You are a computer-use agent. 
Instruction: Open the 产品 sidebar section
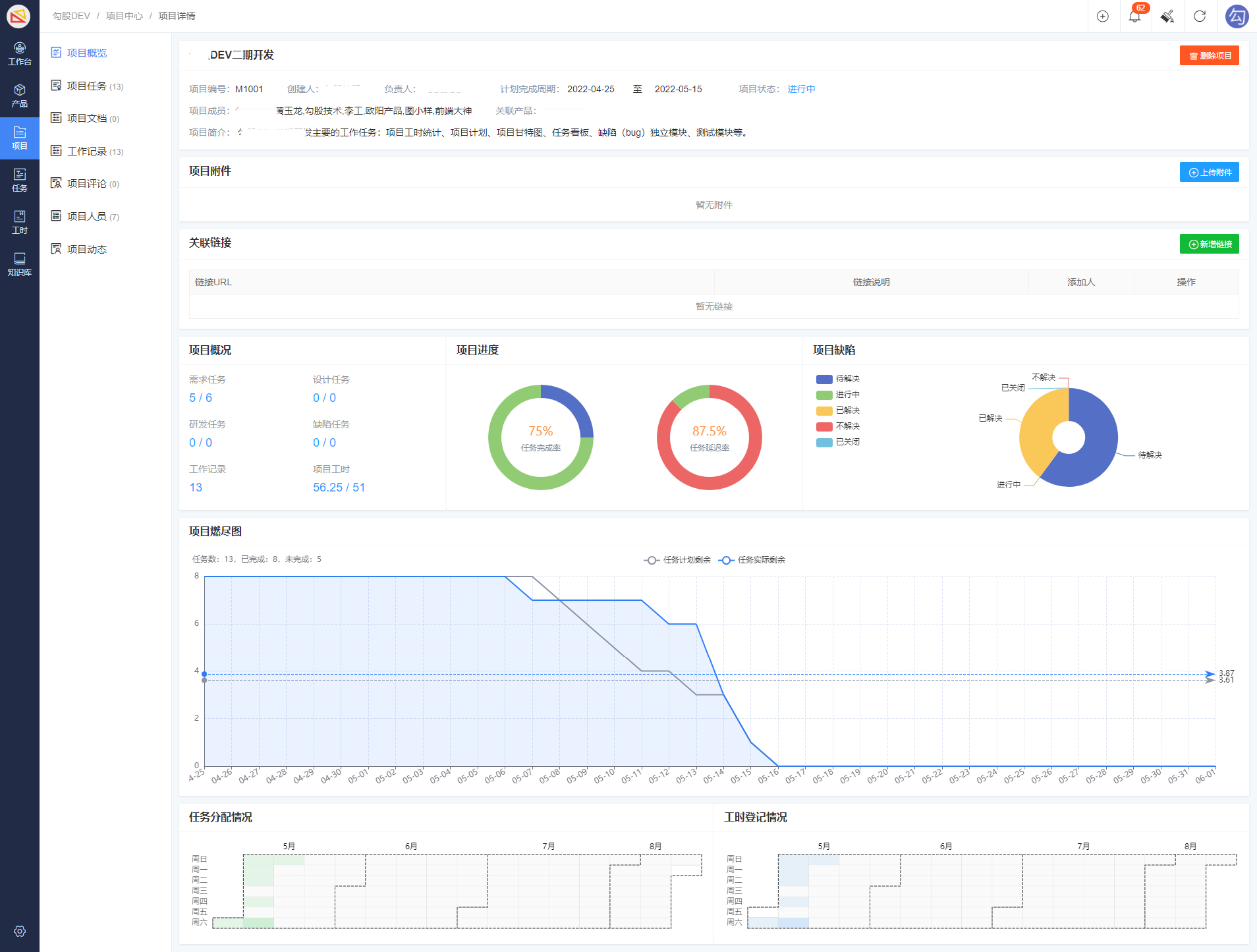[20, 96]
